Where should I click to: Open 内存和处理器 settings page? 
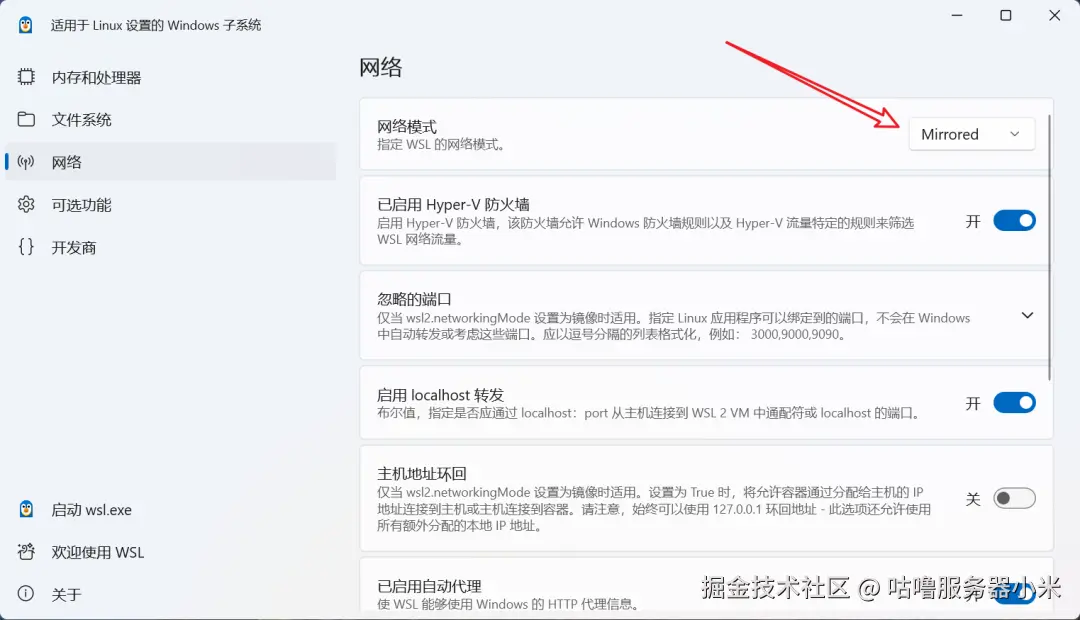pyautogui.click(x=170, y=77)
